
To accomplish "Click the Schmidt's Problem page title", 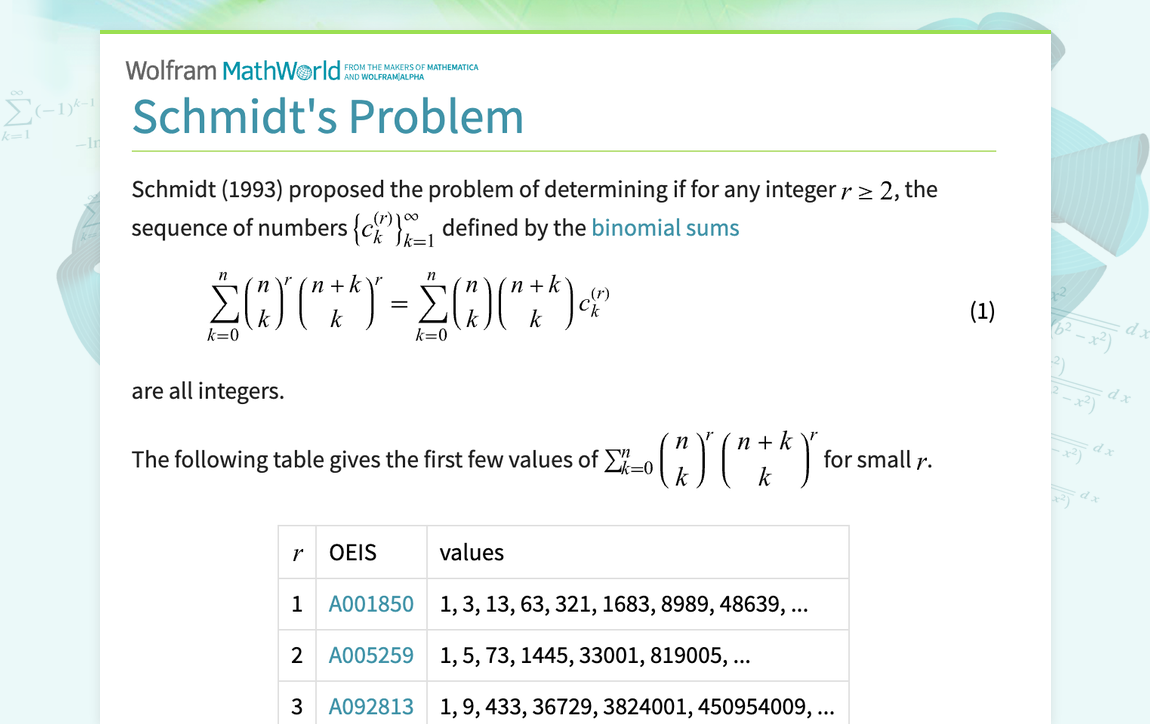I will [328, 117].
